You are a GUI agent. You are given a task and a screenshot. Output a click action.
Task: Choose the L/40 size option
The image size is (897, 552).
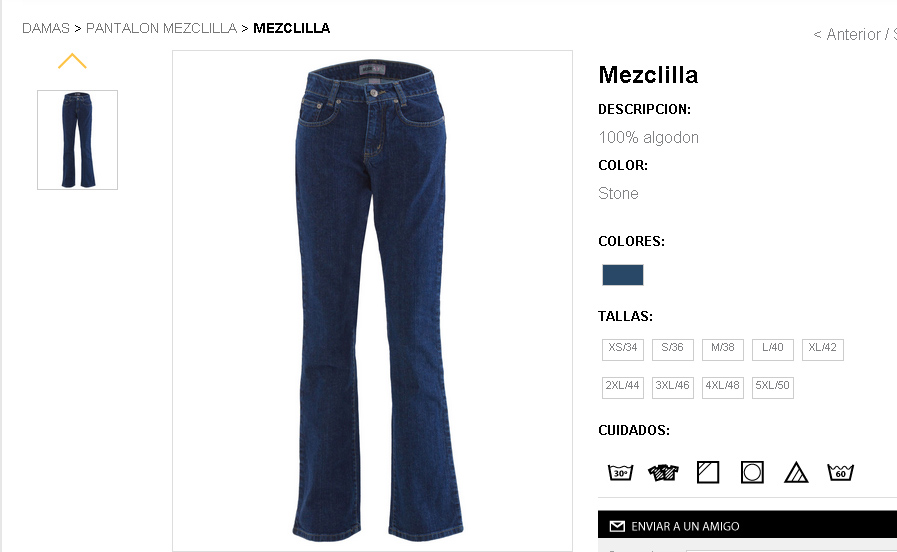[x=772, y=349]
